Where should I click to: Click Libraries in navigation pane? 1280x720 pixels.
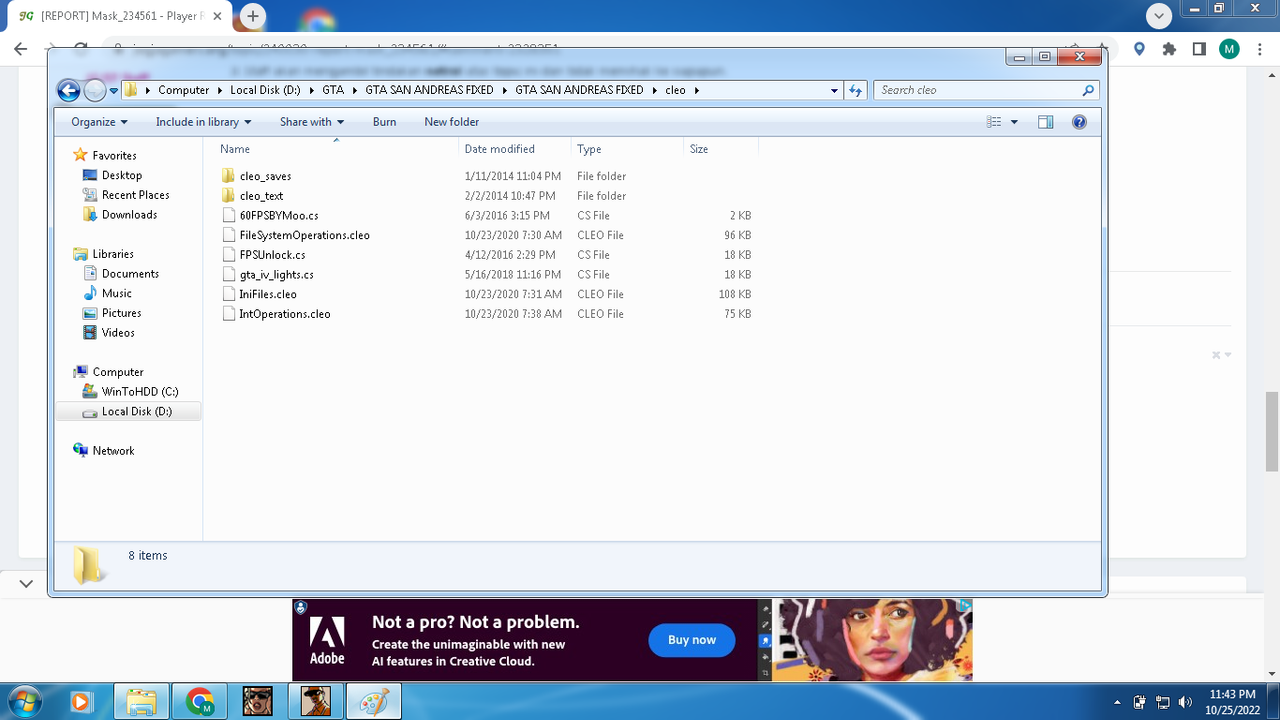(x=112, y=254)
